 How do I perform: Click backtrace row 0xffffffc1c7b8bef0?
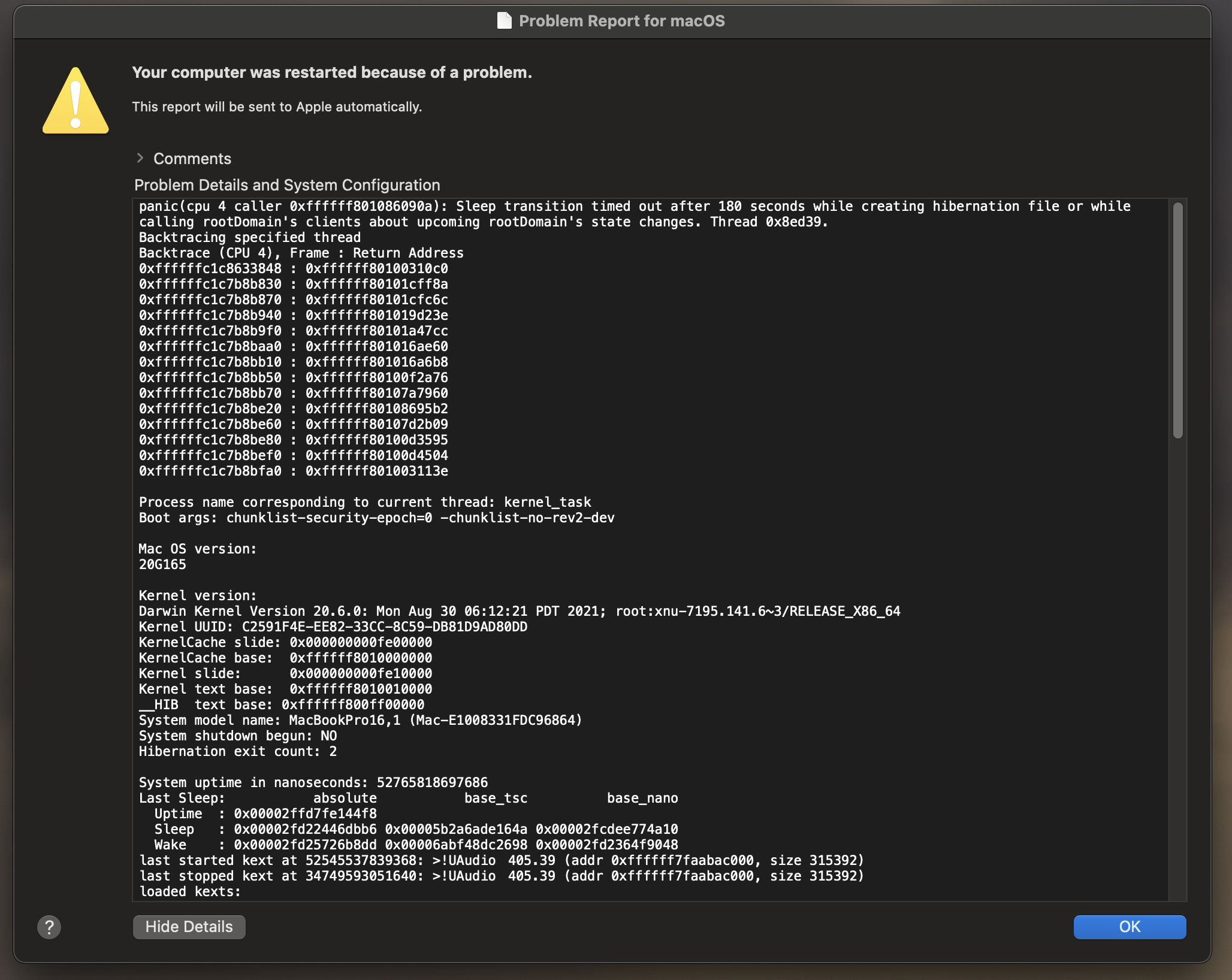click(x=294, y=455)
